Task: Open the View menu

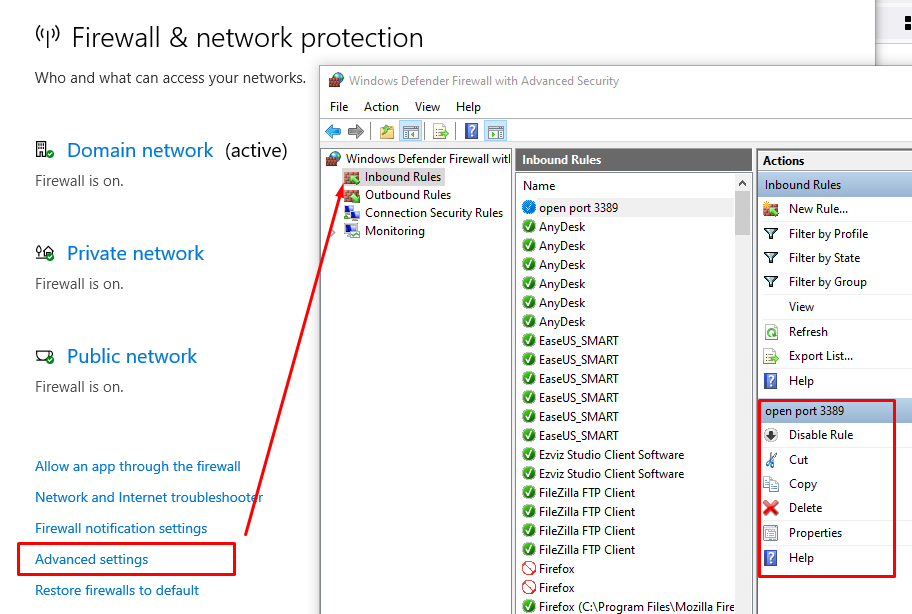Action: coord(428,107)
